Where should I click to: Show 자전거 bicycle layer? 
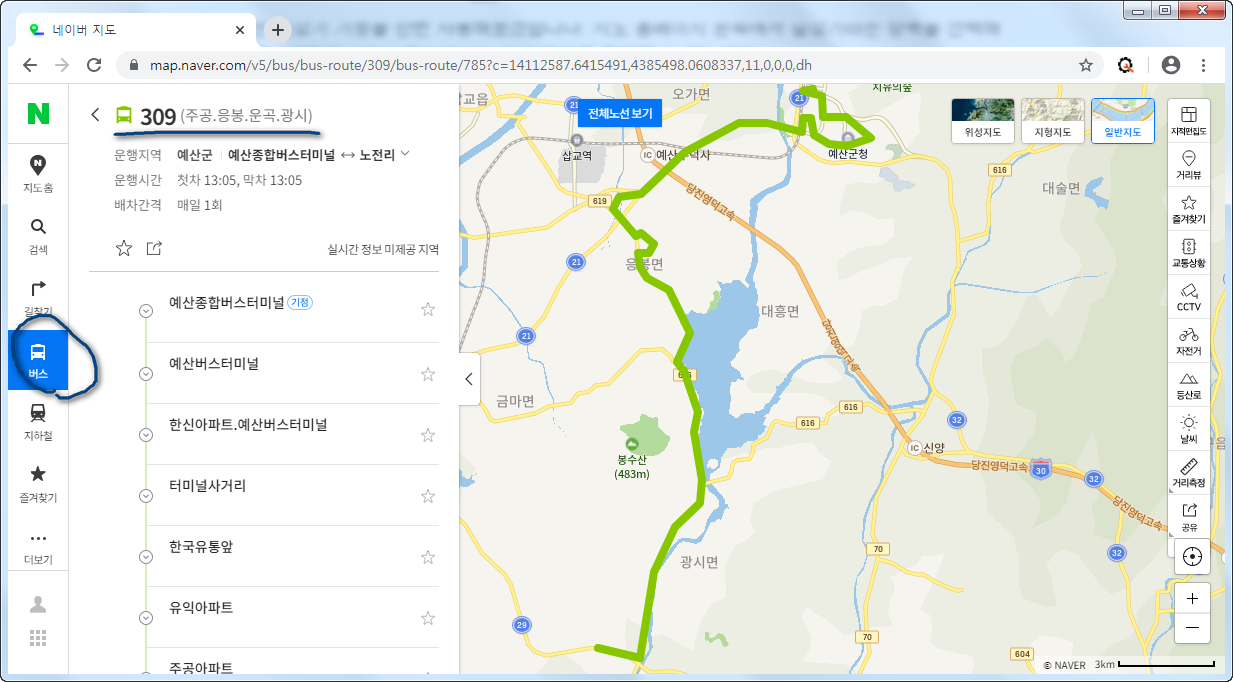pyautogui.click(x=1189, y=340)
